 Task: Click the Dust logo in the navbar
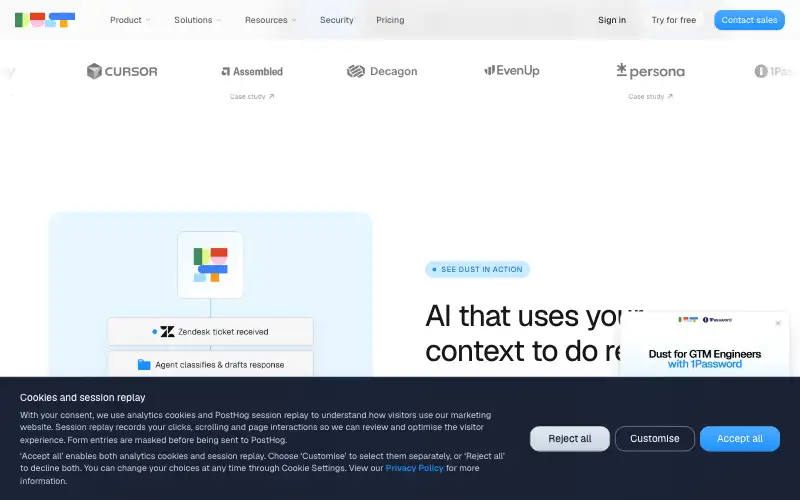pyautogui.click(x=45, y=20)
